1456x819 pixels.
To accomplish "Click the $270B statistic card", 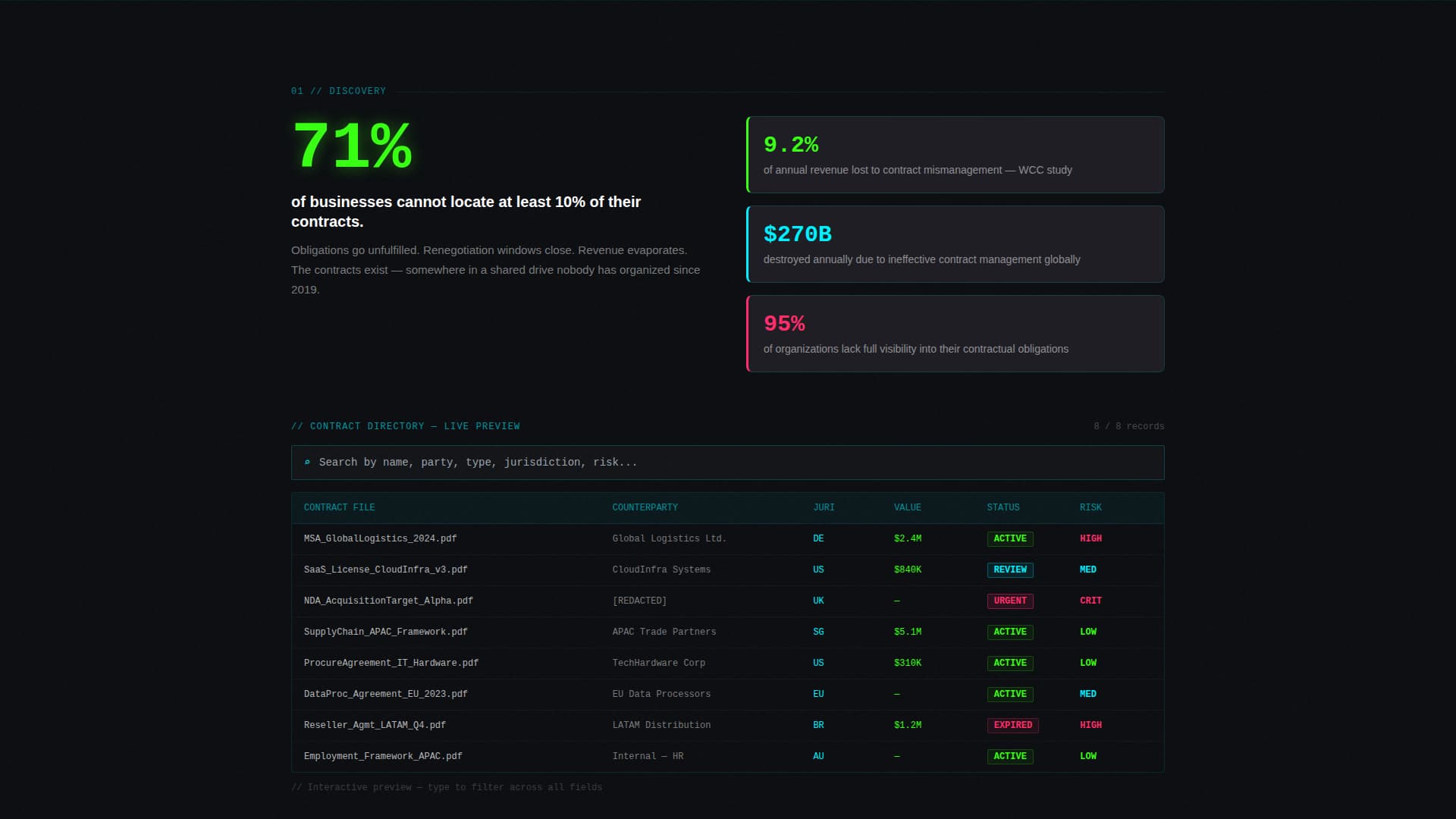I will (x=955, y=244).
